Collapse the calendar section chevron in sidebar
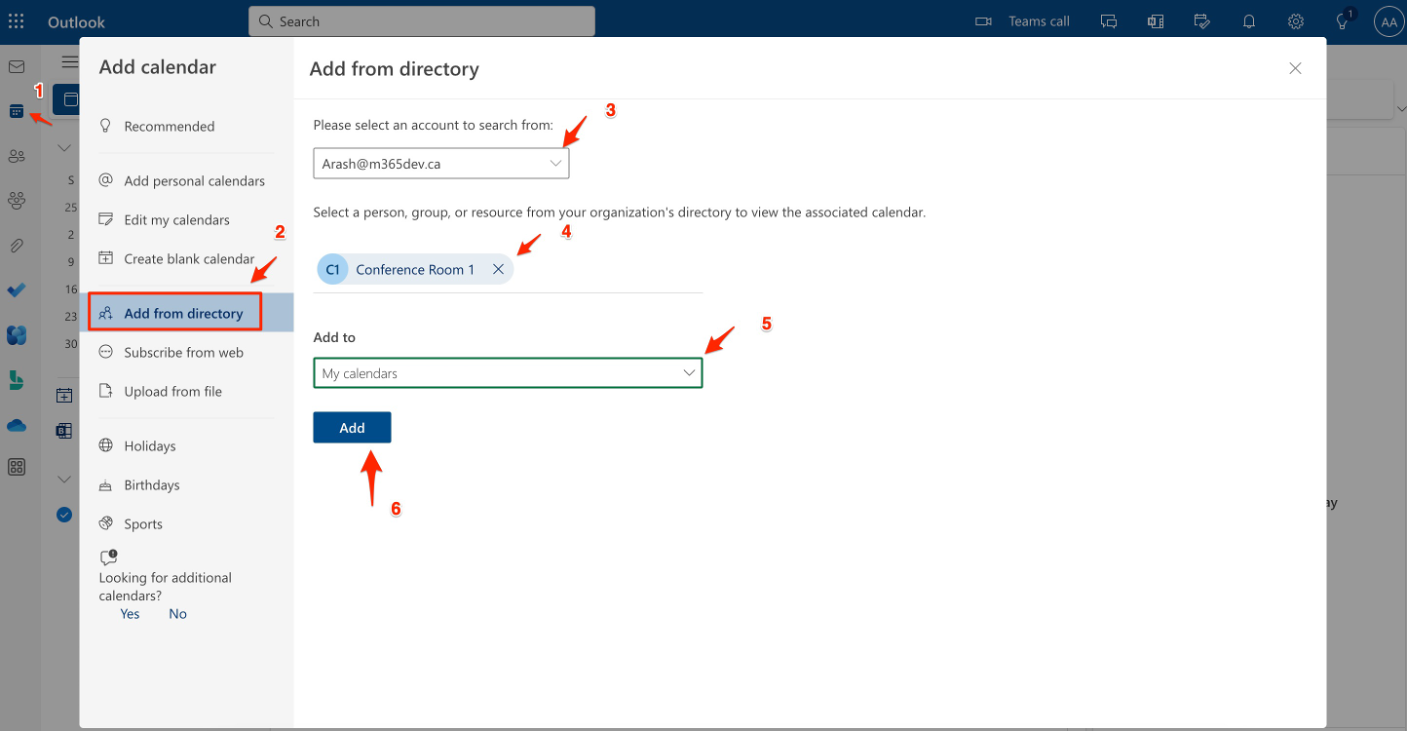Screen dimensions: 1408x732 coord(63,147)
